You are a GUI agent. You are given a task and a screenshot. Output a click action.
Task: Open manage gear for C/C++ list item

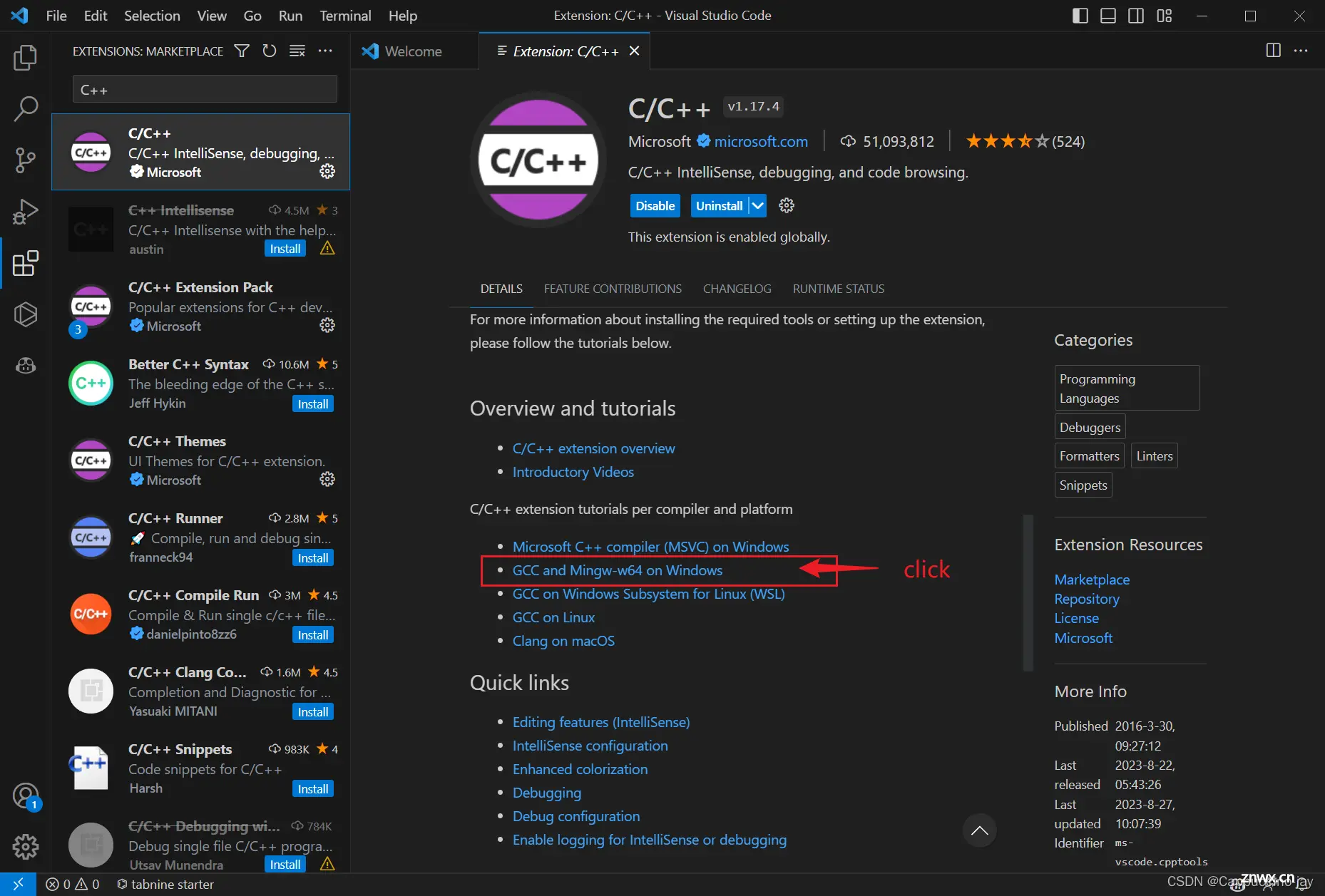tap(327, 171)
